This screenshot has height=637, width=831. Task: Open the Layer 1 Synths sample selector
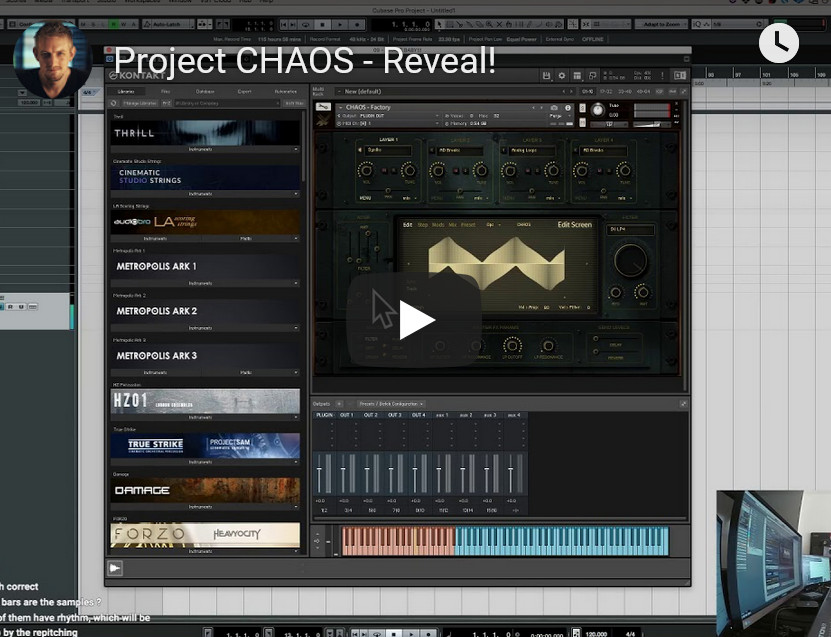coord(388,151)
